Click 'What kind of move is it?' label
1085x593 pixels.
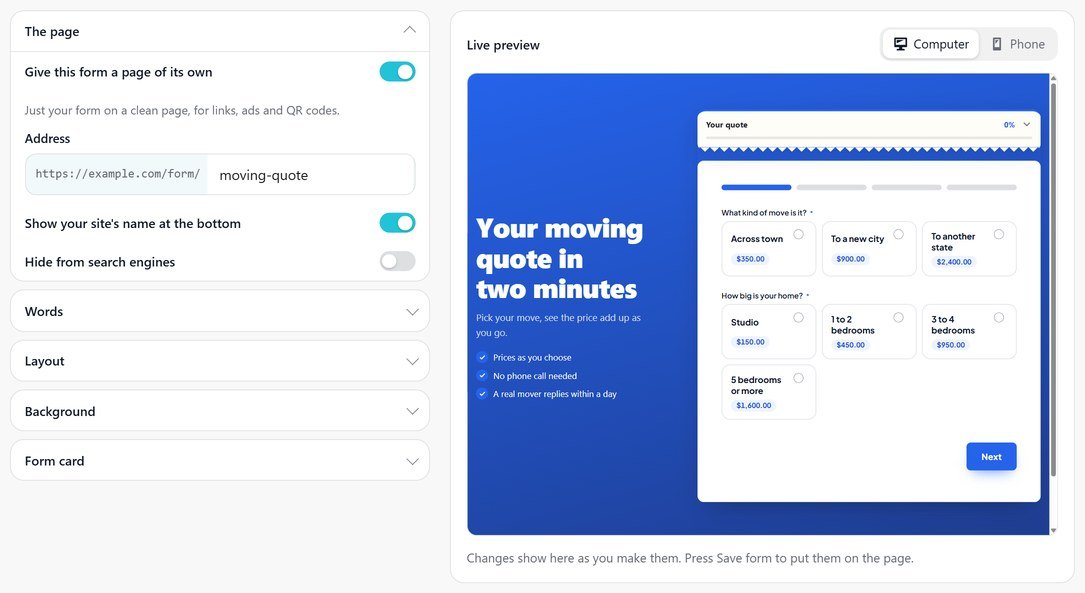point(763,212)
